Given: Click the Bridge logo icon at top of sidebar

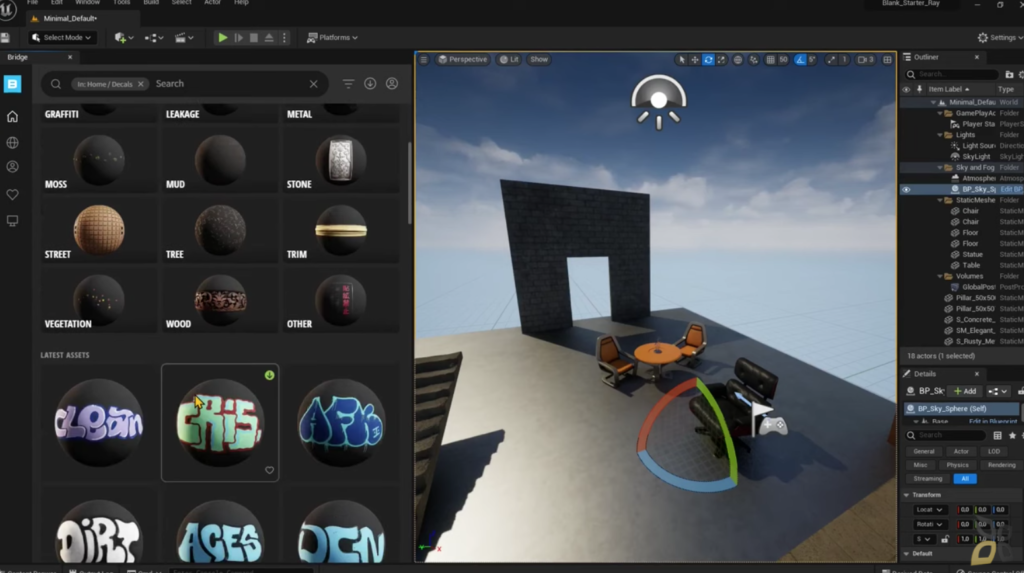Looking at the screenshot, I should (x=12, y=84).
